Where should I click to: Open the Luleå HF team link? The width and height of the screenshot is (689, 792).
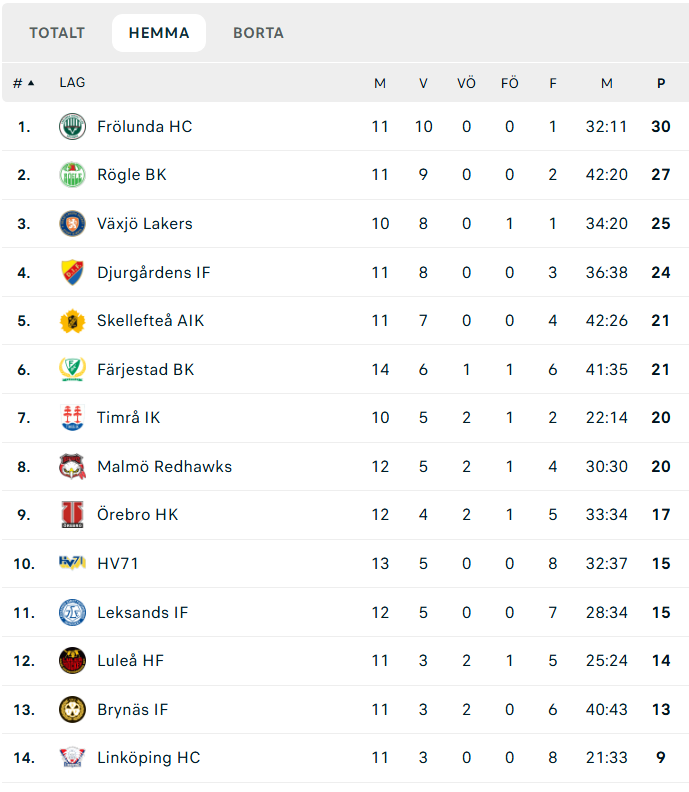(x=130, y=661)
